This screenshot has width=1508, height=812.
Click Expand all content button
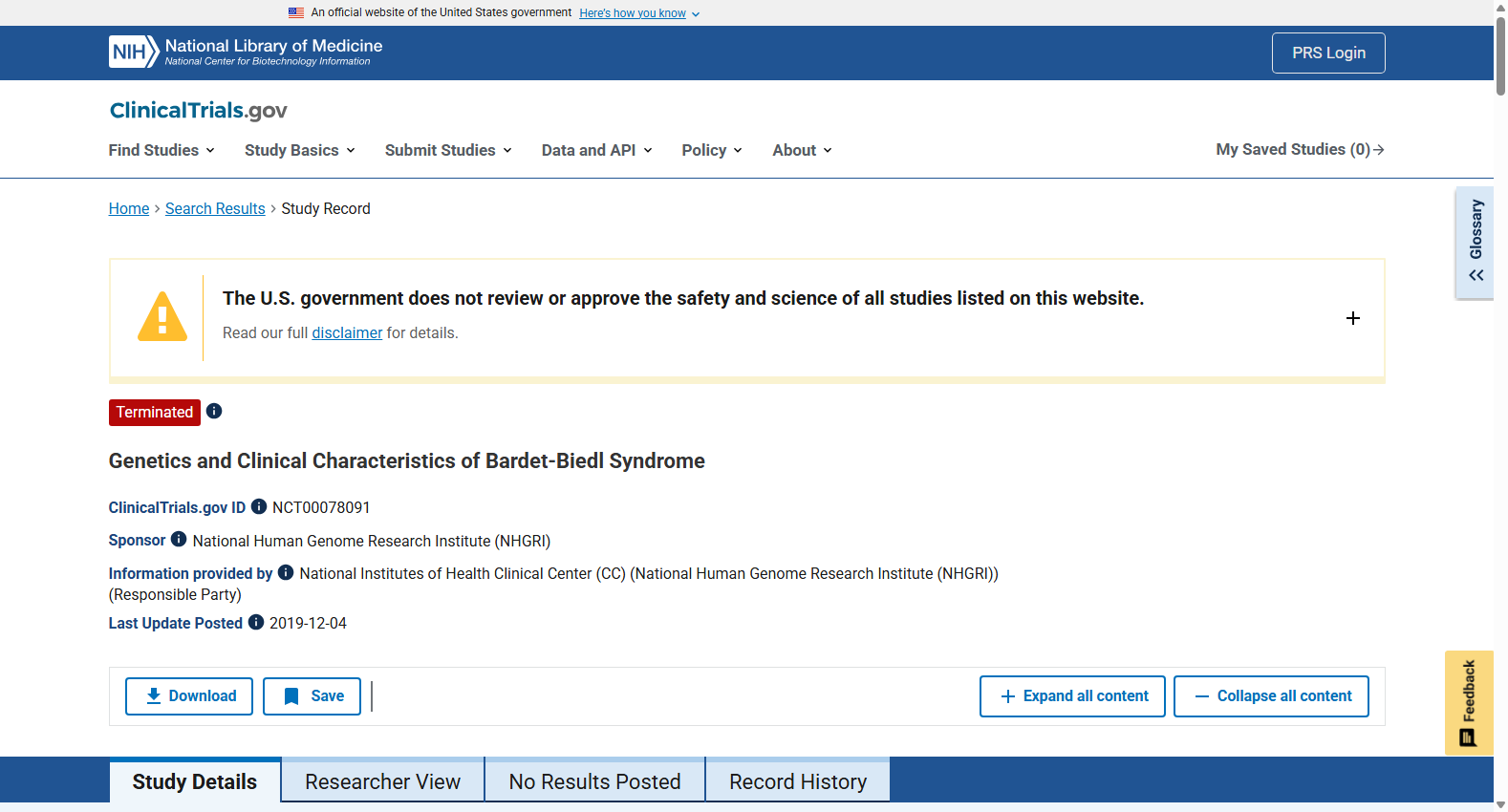tap(1072, 696)
